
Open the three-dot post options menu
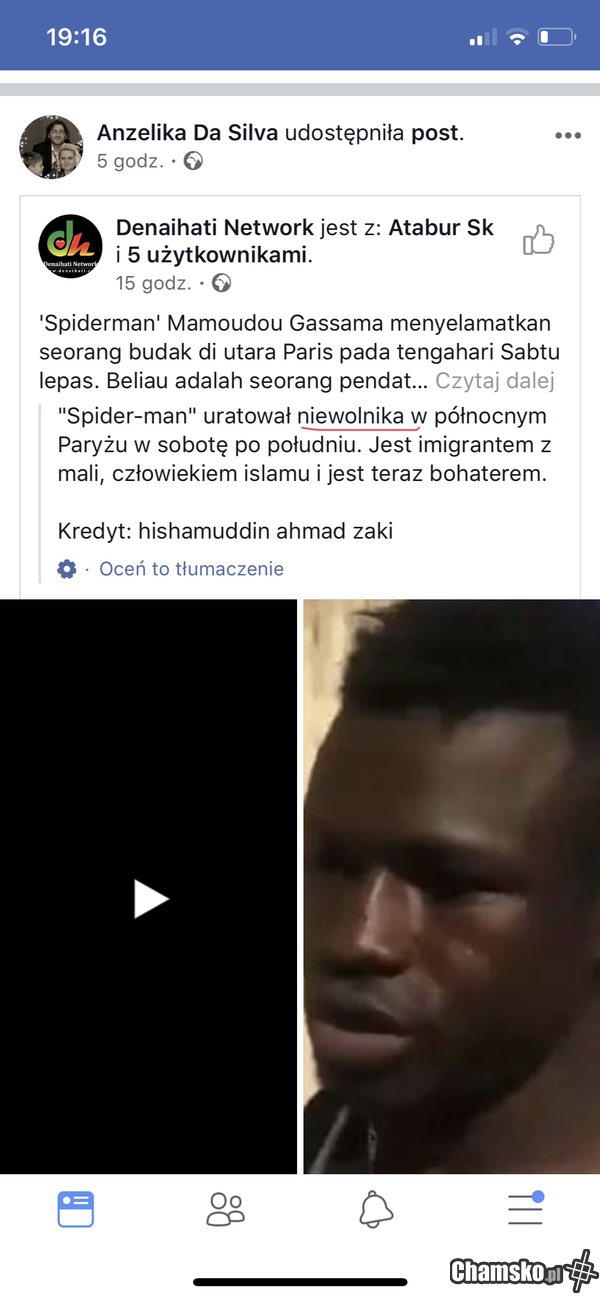[x=568, y=136]
